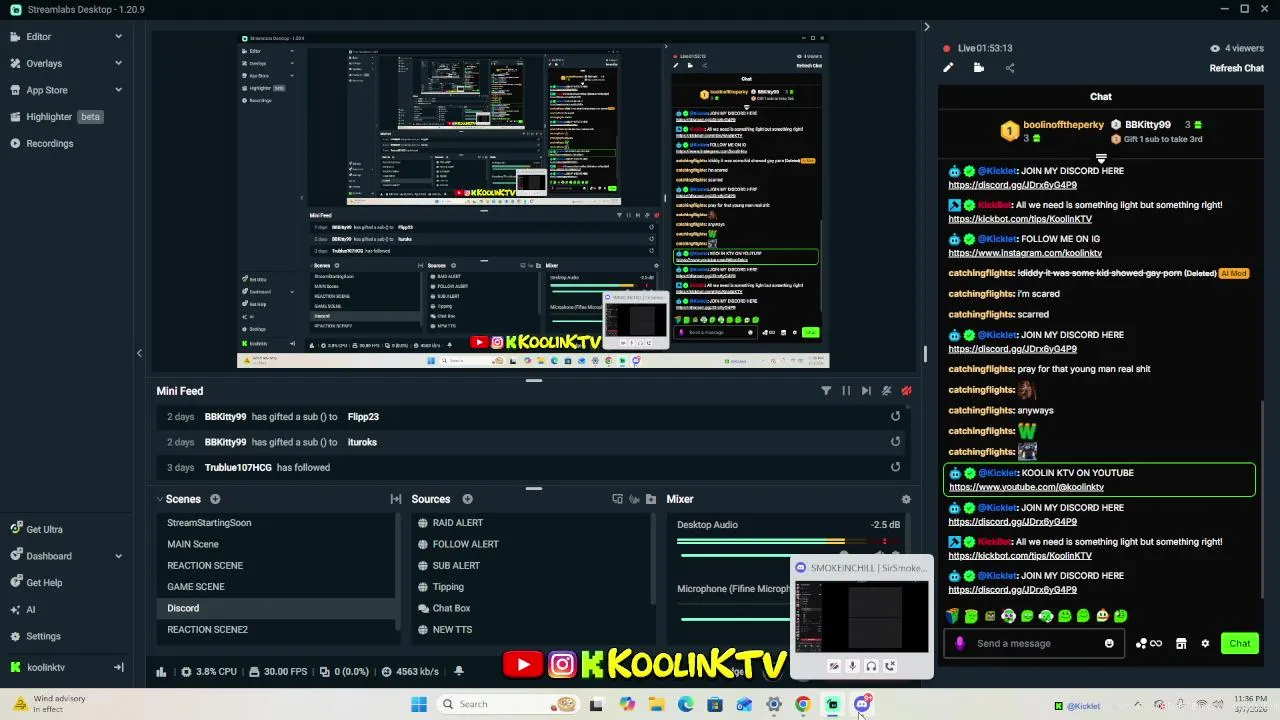Expand the Overlays dropdown chevron

(118, 63)
